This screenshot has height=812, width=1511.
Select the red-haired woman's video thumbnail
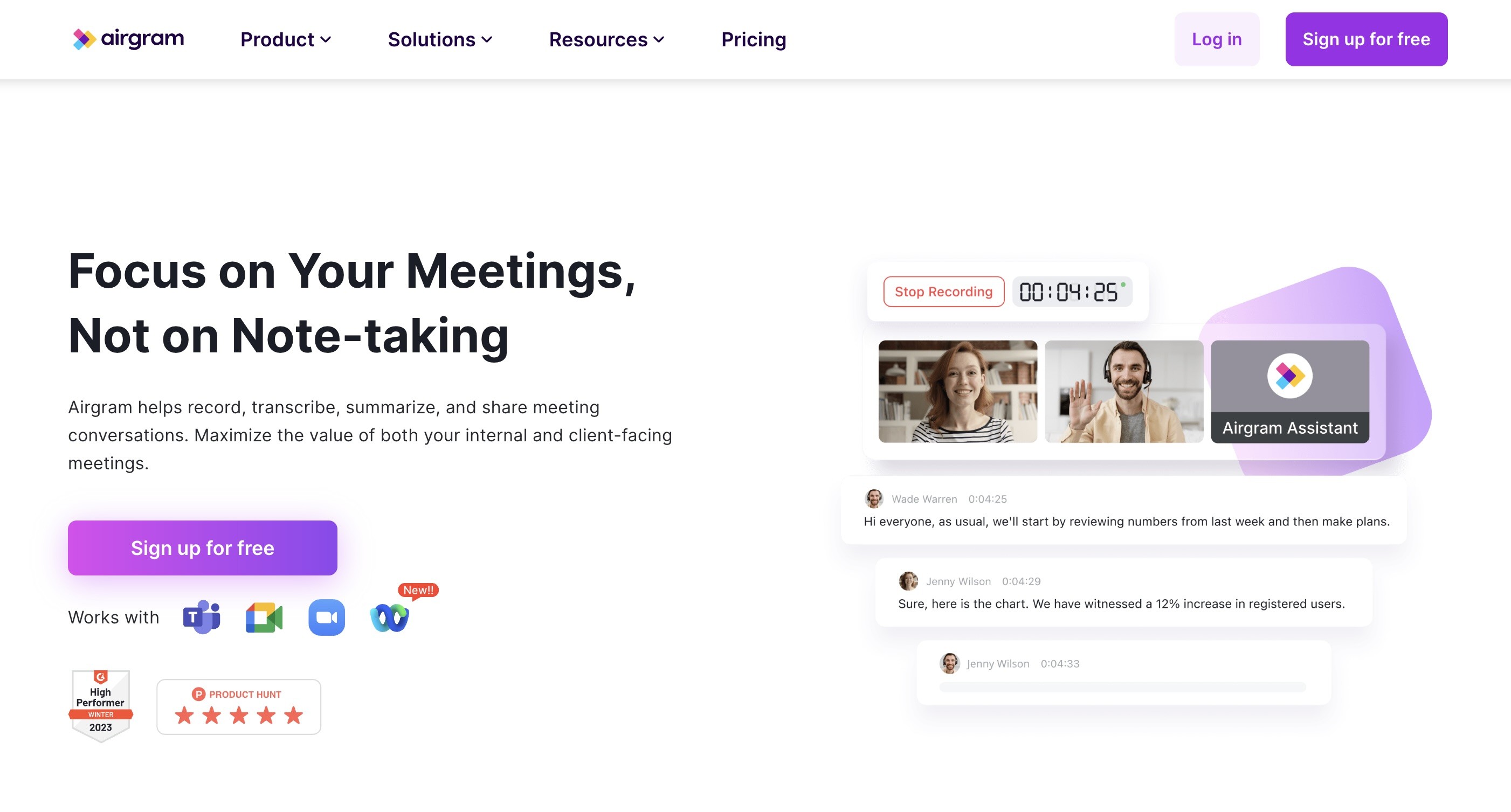(x=958, y=392)
